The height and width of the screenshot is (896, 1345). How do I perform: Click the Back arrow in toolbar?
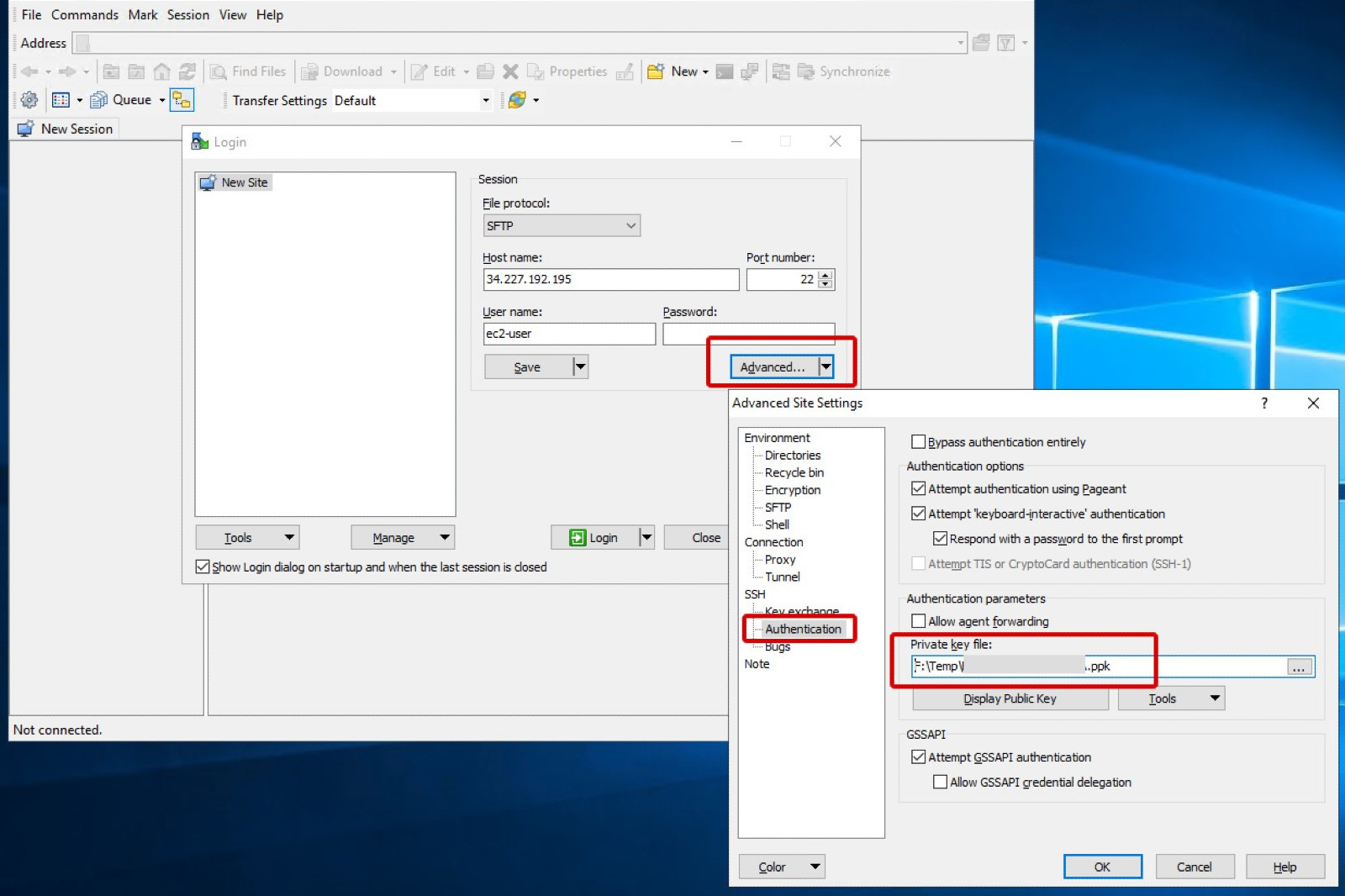click(x=29, y=71)
